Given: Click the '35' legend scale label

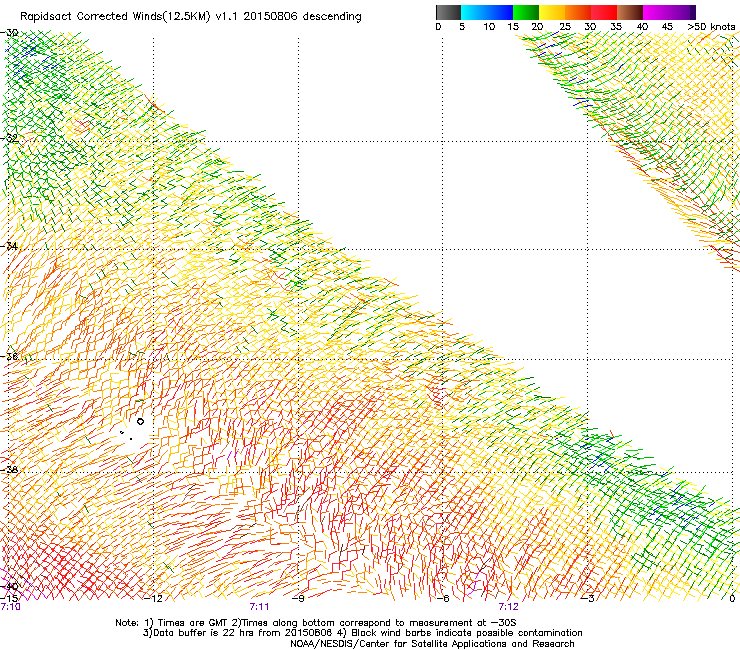Looking at the screenshot, I should [x=616, y=27].
